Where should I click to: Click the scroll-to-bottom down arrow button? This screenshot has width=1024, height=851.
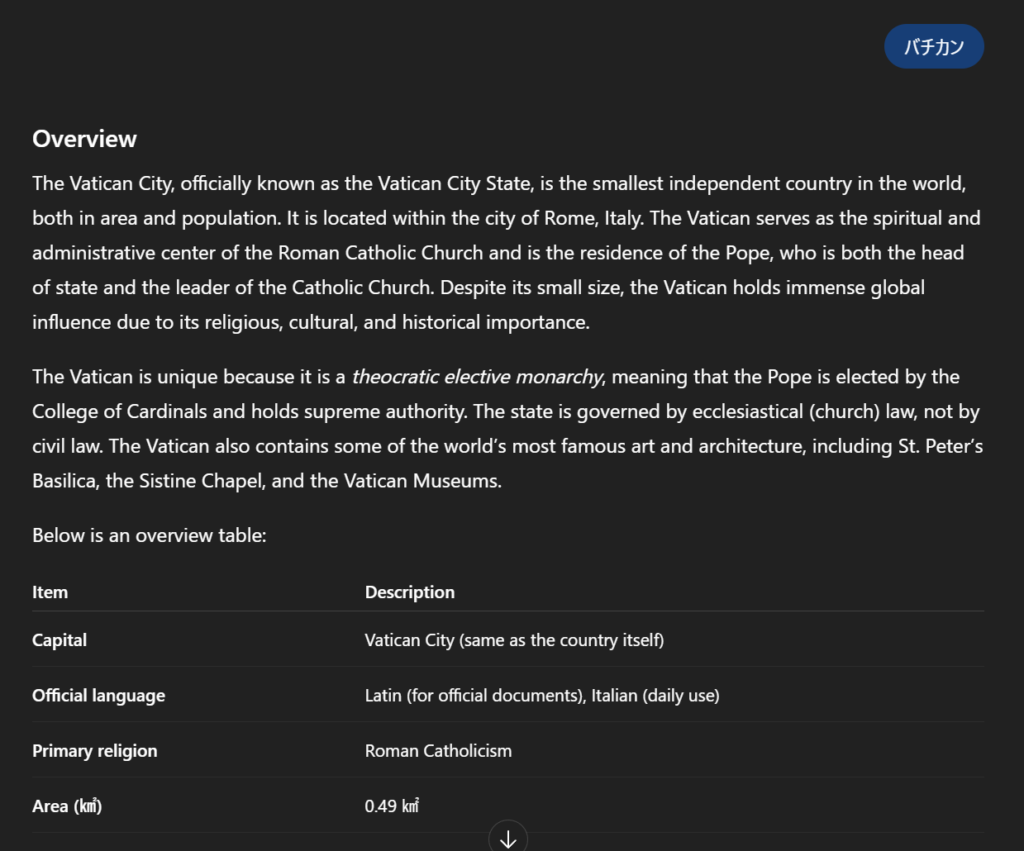point(508,838)
